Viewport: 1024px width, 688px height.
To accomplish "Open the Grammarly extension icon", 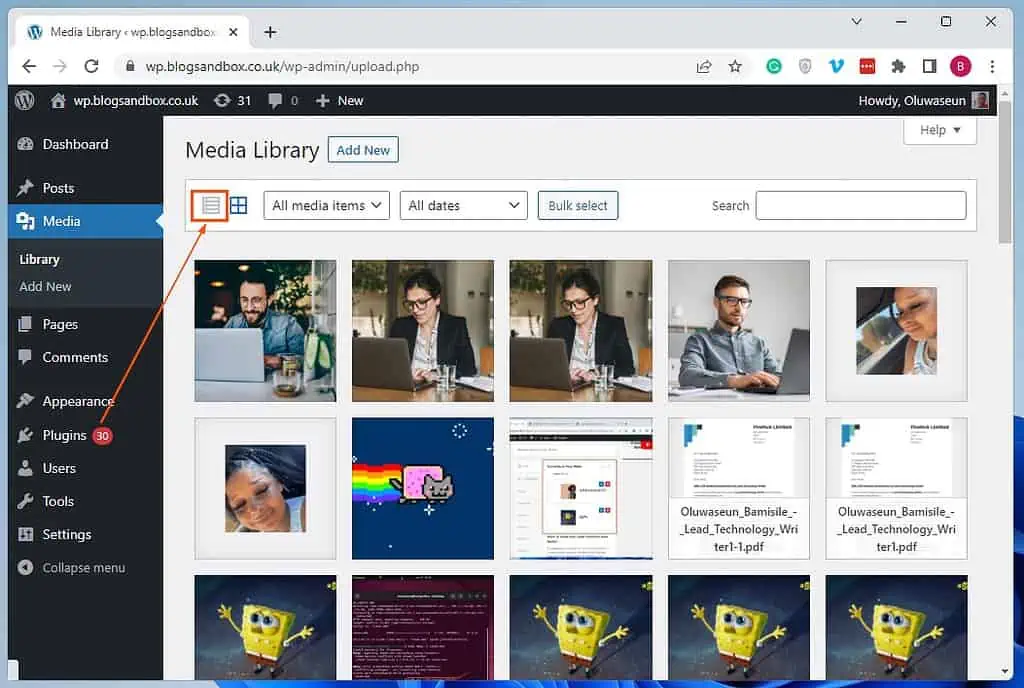I will tap(774, 66).
